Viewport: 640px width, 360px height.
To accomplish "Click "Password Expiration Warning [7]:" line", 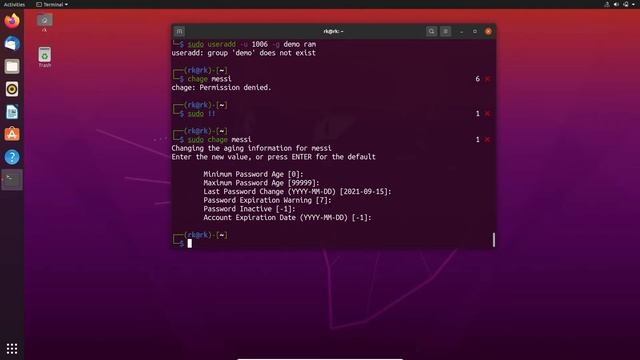I will pyautogui.click(x=267, y=200).
